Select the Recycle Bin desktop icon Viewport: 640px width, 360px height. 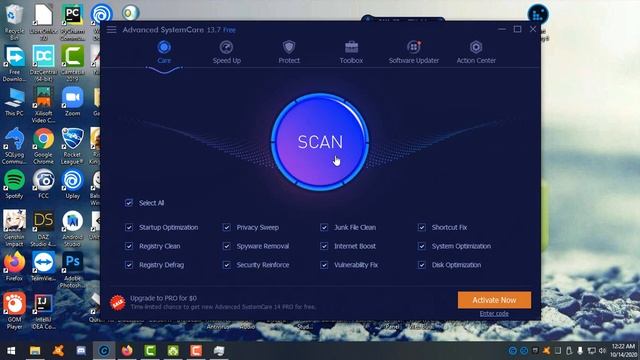[x=14, y=22]
